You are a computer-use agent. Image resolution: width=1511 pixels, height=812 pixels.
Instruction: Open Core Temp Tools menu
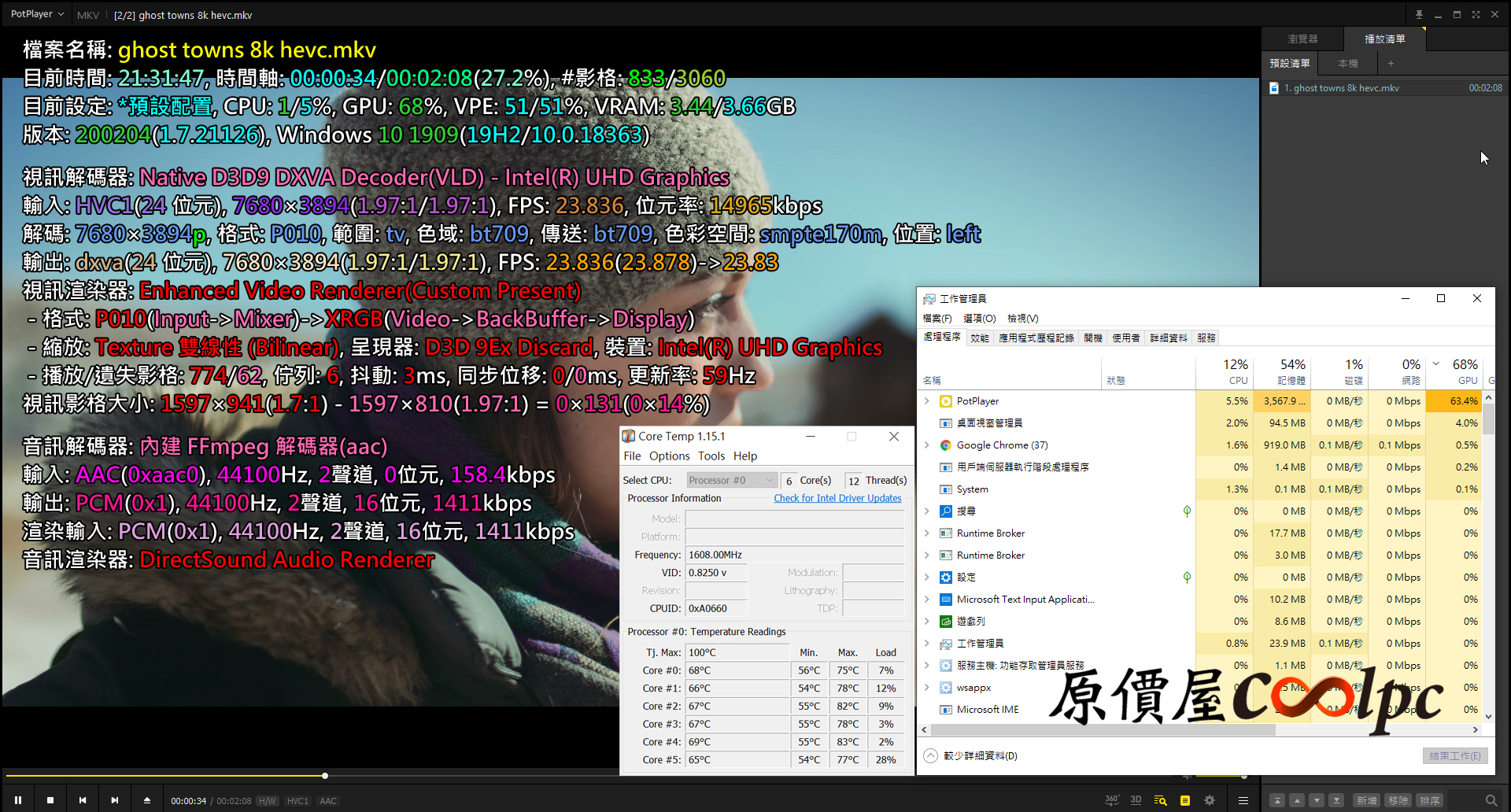[x=711, y=456]
